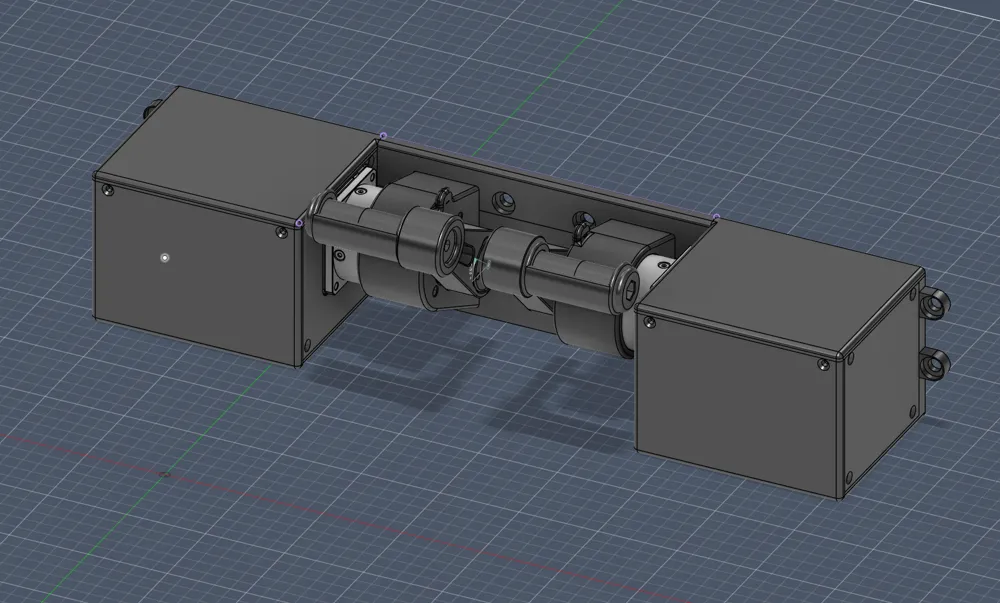Select the top-left screw on left box front

108,189
